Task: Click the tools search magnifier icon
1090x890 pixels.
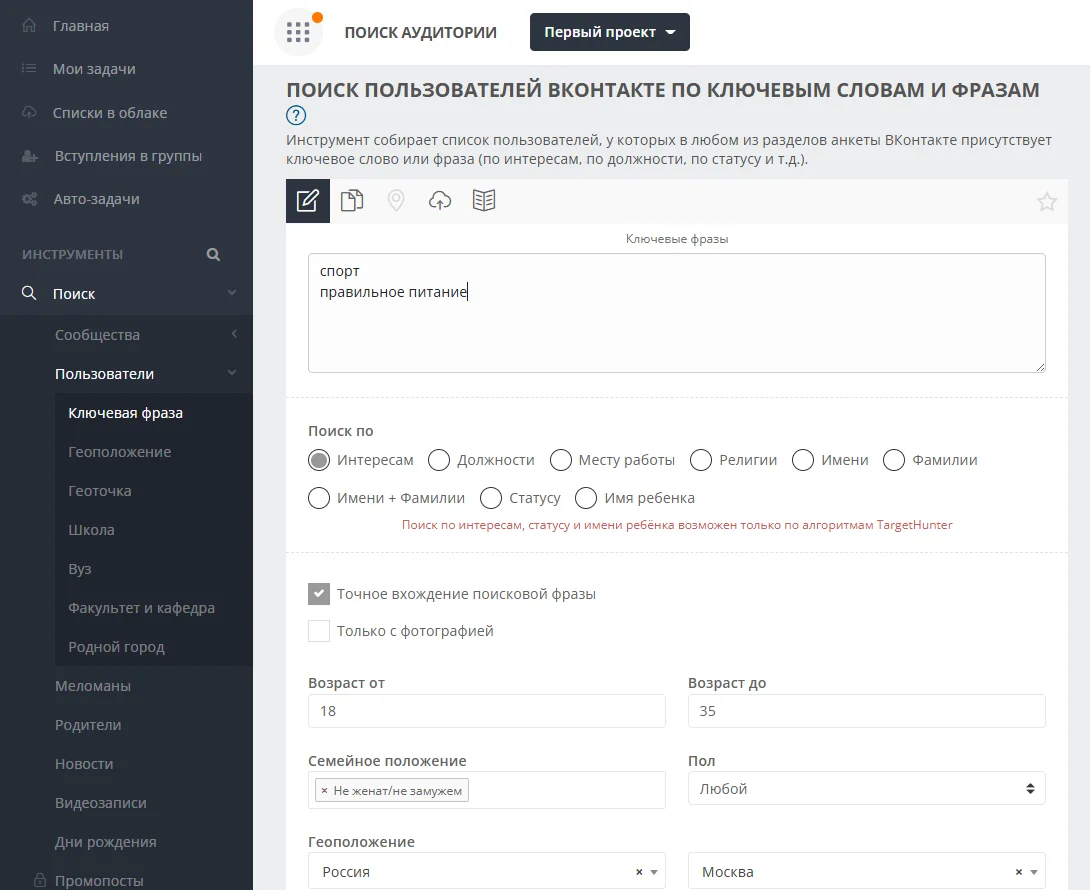Action: pyautogui.click(x=213, y=254)
